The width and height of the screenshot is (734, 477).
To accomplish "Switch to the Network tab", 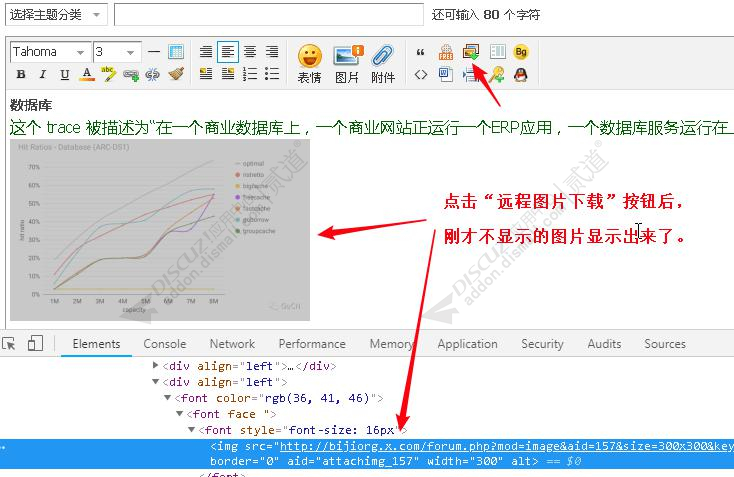I will [232, 344].
